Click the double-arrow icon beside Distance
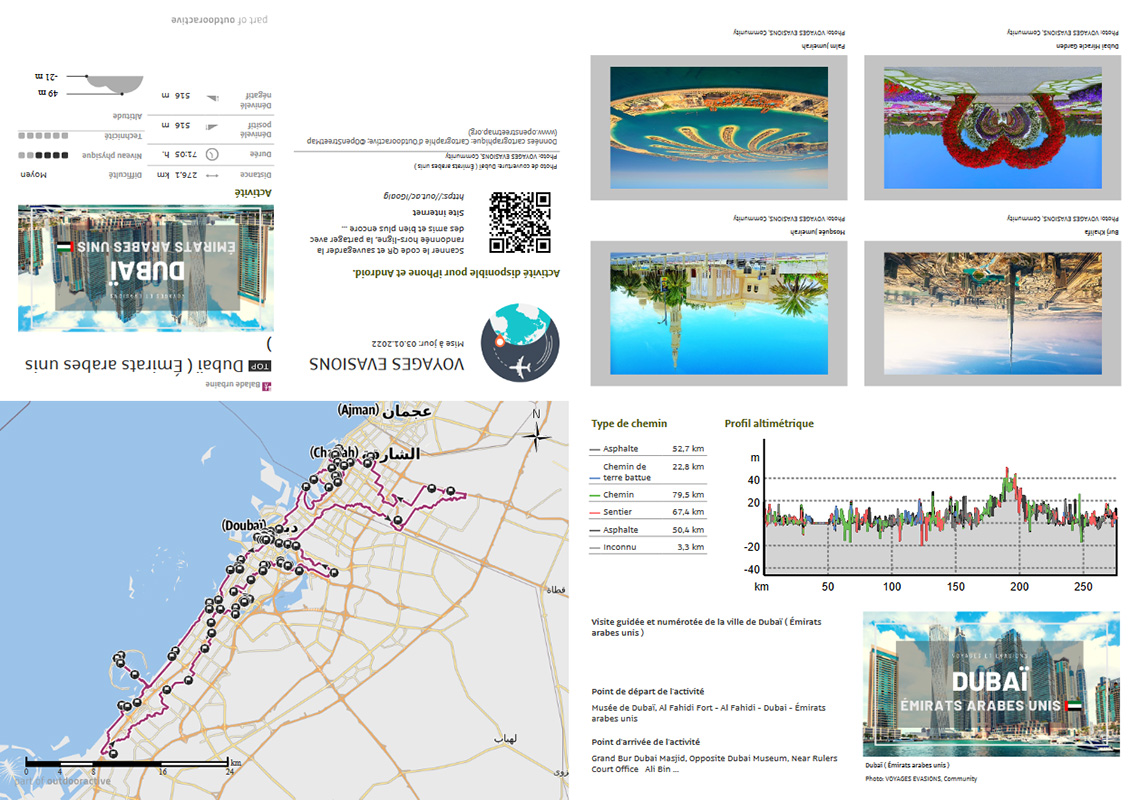The image size is (1140, 800). pos(212,175)
